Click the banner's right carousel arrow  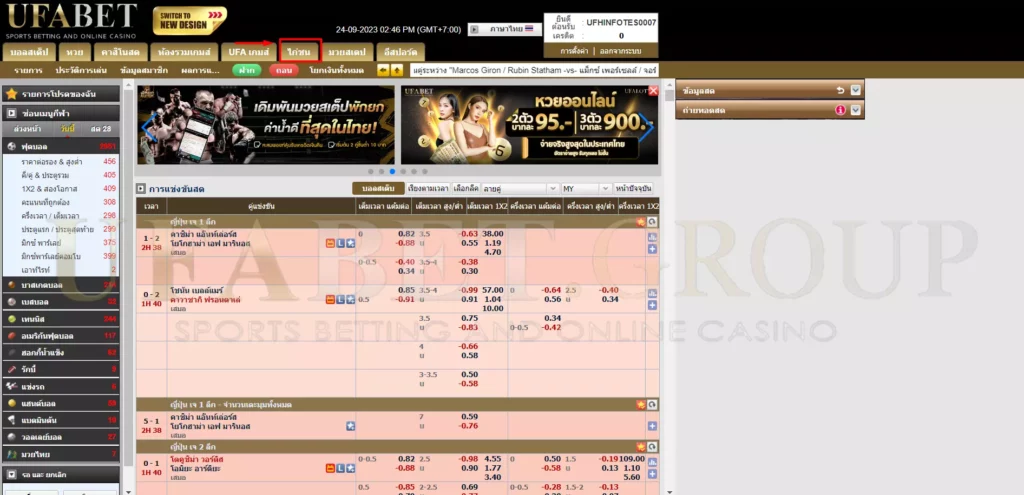[x=648, y=127]
